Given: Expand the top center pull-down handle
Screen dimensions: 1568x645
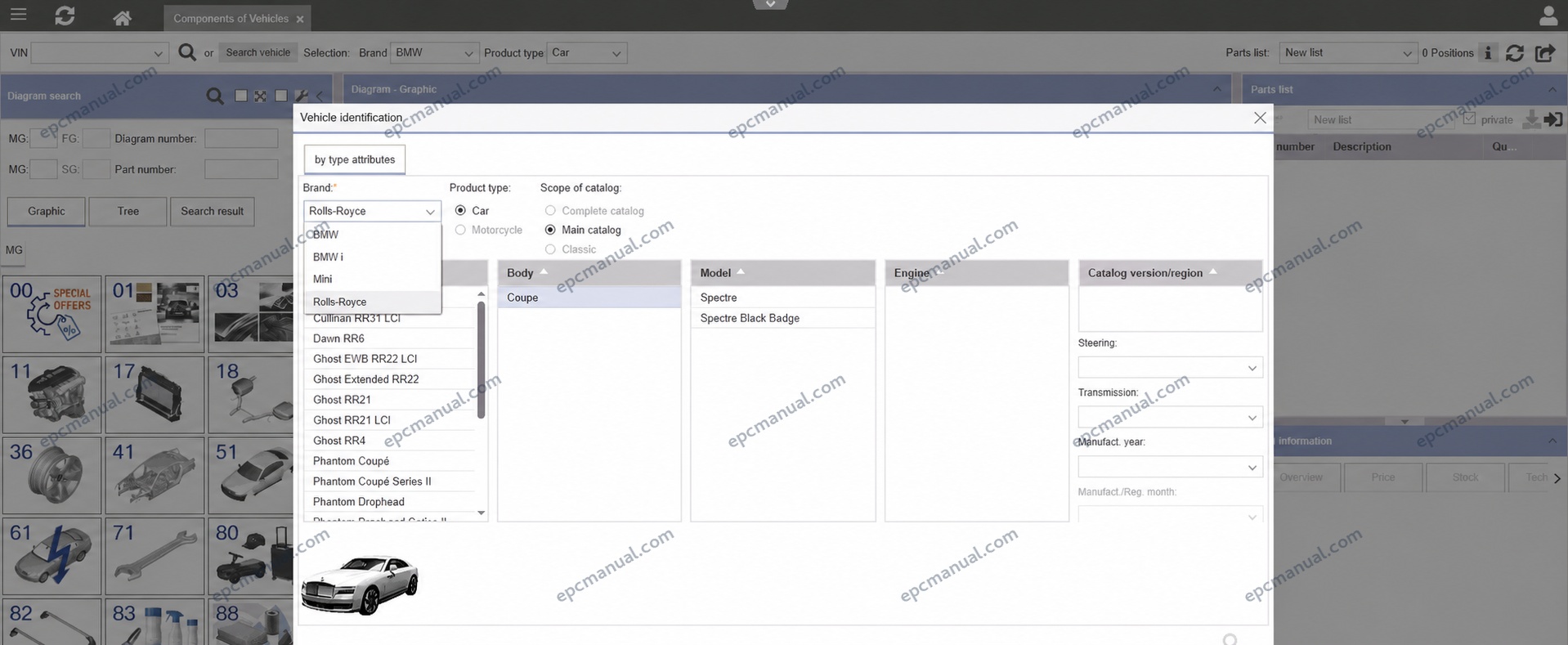Looking at the screenshot, I should [770, 5].
